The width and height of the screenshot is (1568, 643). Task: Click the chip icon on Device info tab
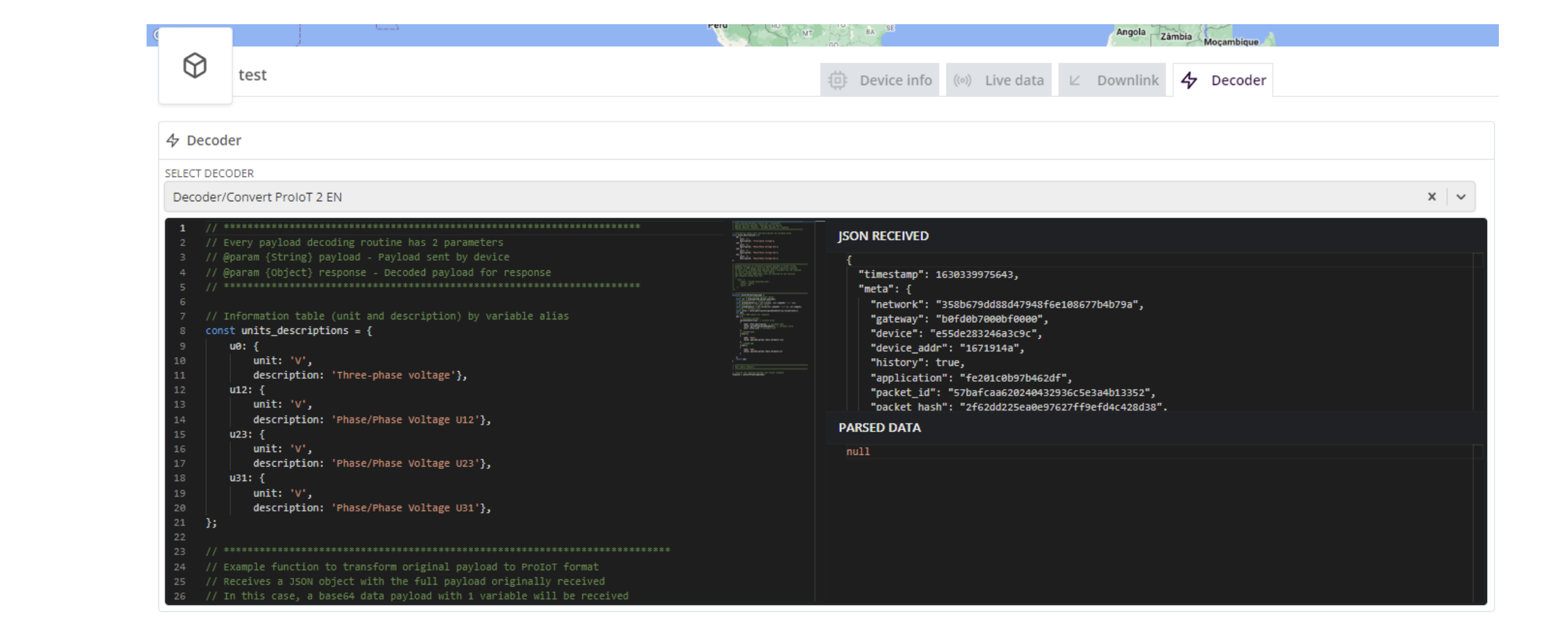coord(838,80)
